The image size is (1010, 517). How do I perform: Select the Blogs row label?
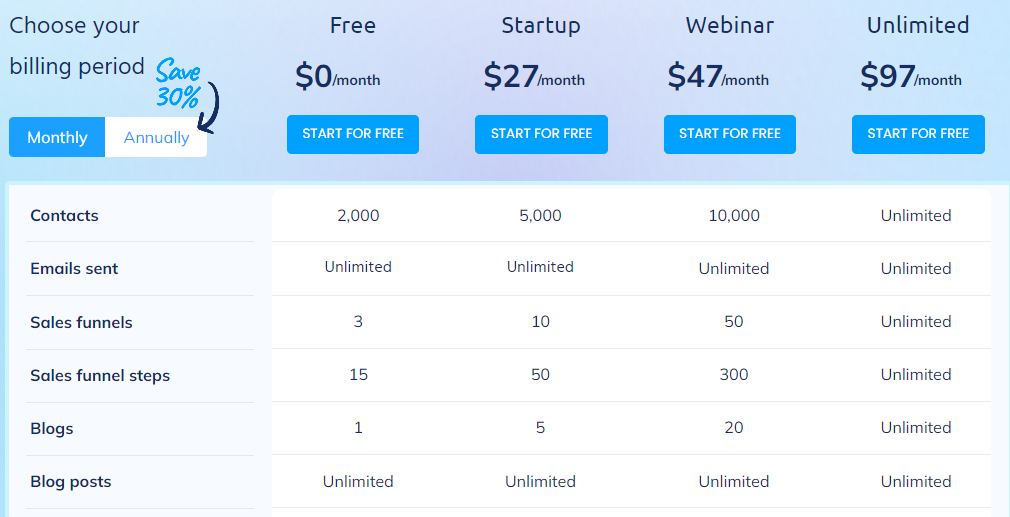coord(52,429)
